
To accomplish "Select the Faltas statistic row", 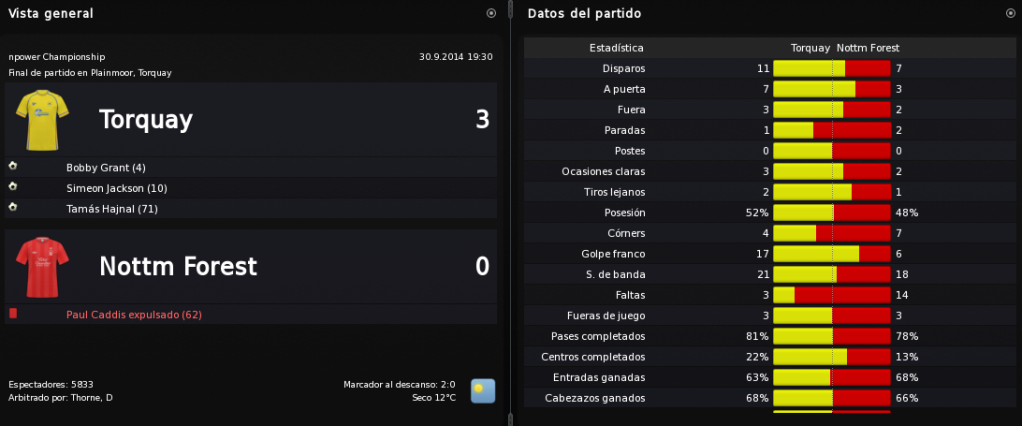I will (769, 295).
